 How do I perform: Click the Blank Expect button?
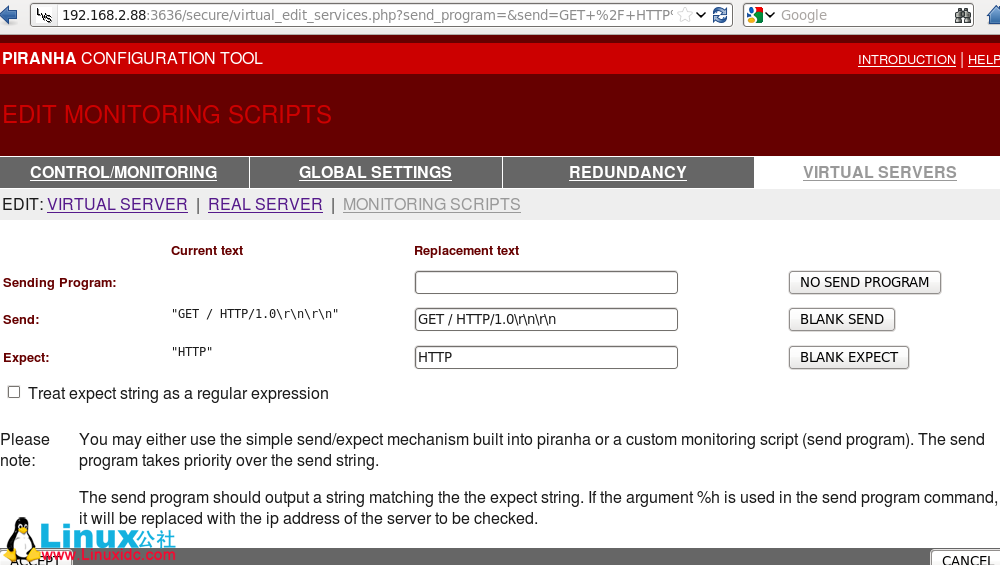click(x=848, y=357)
